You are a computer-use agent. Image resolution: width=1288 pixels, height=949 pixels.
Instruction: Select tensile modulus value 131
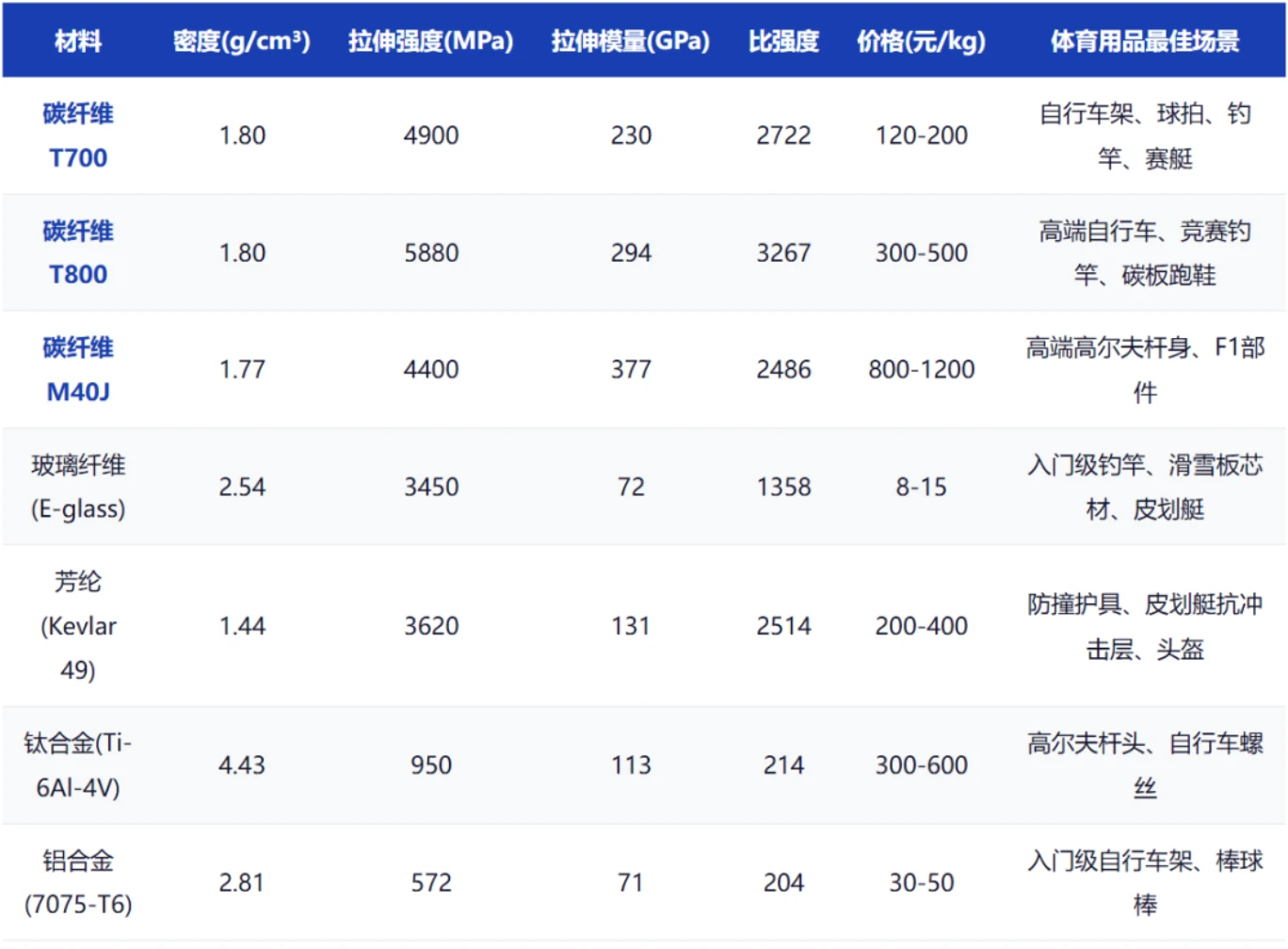tap(631, 626)
